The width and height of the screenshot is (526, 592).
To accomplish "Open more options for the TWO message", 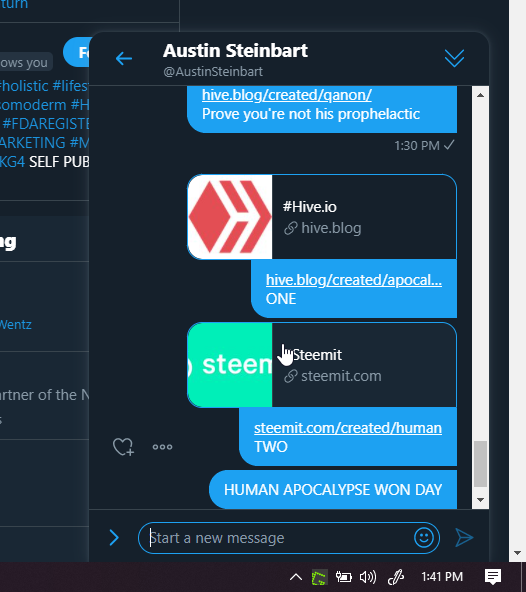I will point(162,447).
